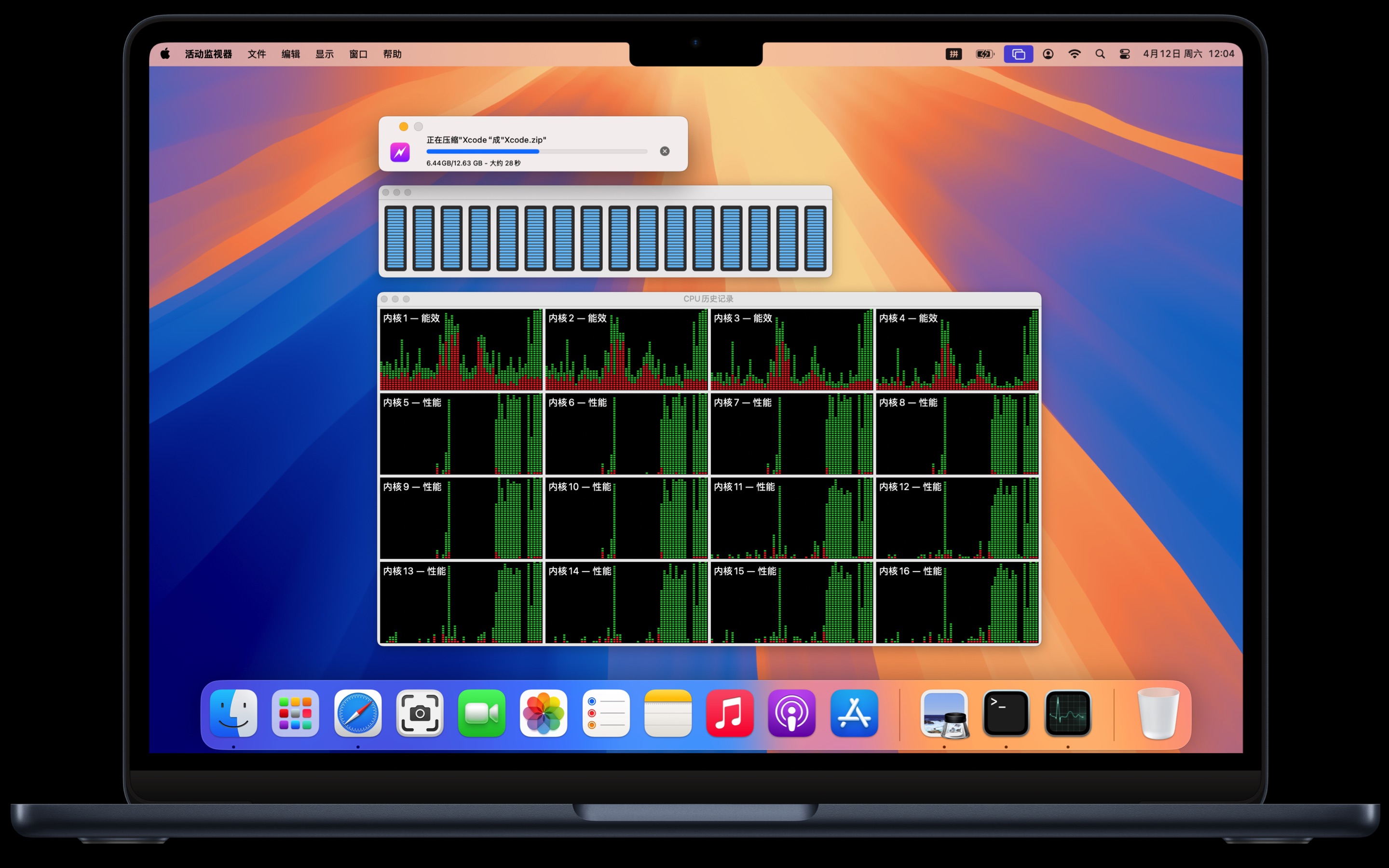Open the 显示 menu
Screen dimensions: 1389x868
324,54
